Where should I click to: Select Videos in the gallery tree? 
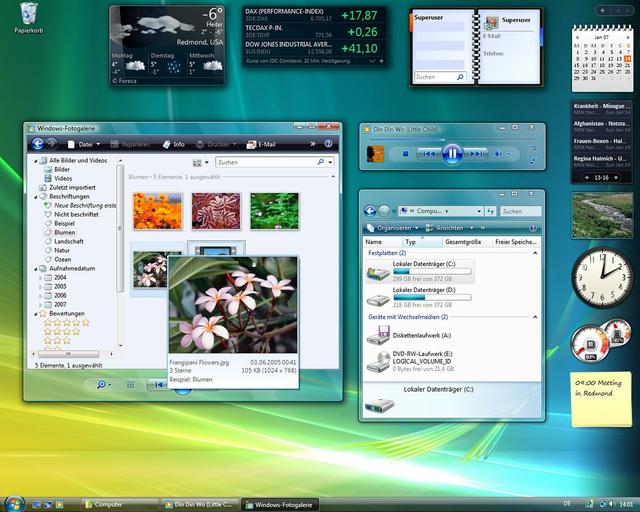tap(63, 178)
